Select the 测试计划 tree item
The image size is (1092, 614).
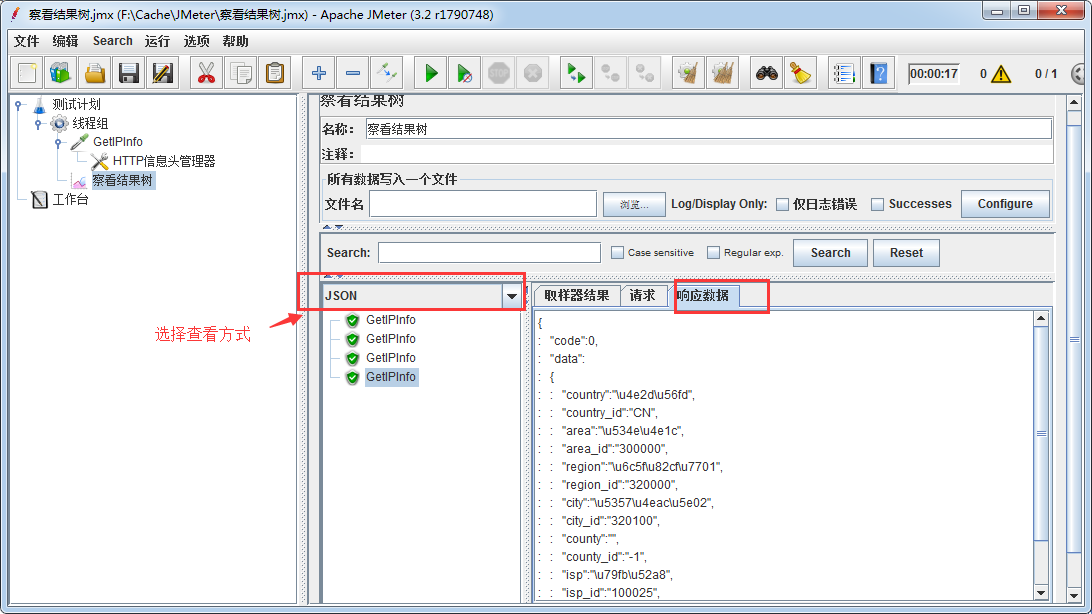77,104
